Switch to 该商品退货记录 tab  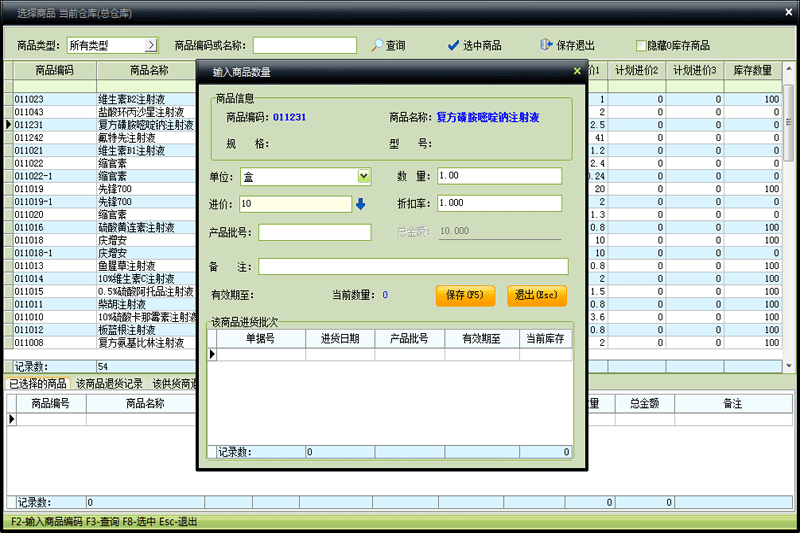109,383
